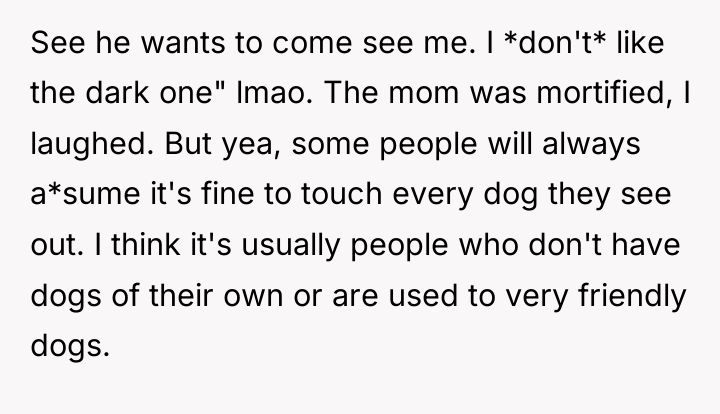Click the word "usually" in fifth line
Screen dimensions: 720x414
coord(291,246)
